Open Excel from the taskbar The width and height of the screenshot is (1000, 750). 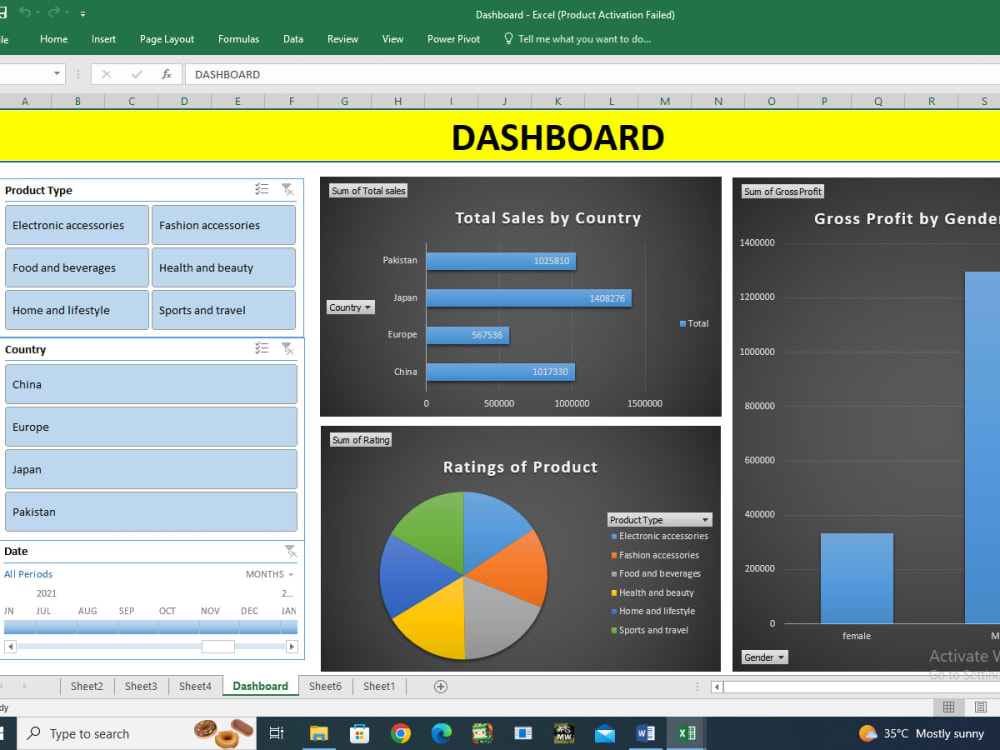(x=686, y=732)
